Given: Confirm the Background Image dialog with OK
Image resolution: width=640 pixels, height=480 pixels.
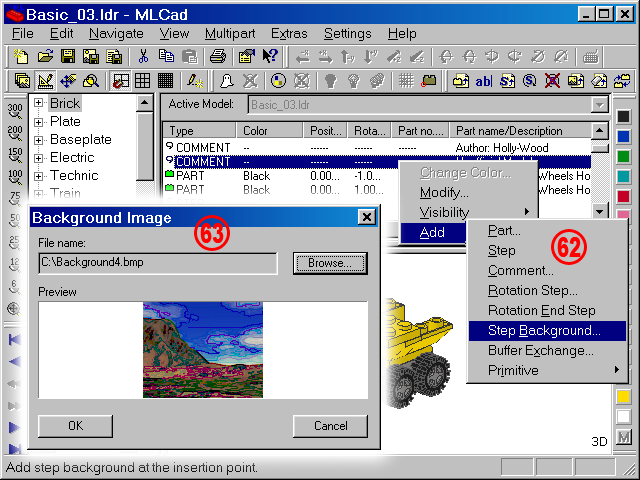Looking at the screenshot, I should pyautogui.click(x=76, y=426).
